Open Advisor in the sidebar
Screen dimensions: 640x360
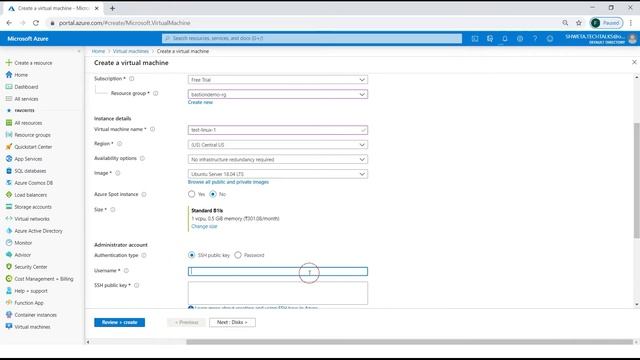click(22, 255)
